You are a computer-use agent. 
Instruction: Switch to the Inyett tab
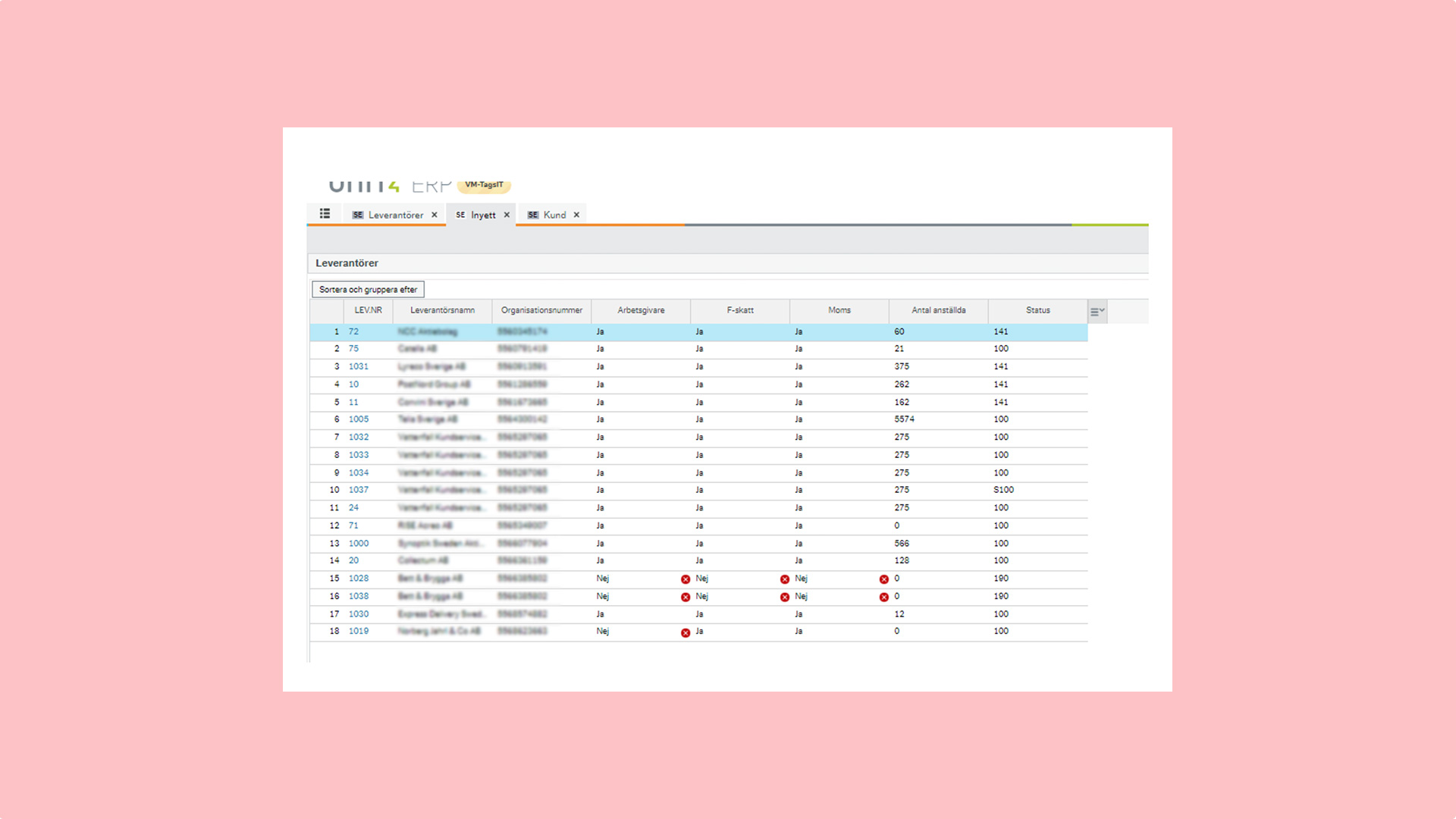tap(483, 215)
